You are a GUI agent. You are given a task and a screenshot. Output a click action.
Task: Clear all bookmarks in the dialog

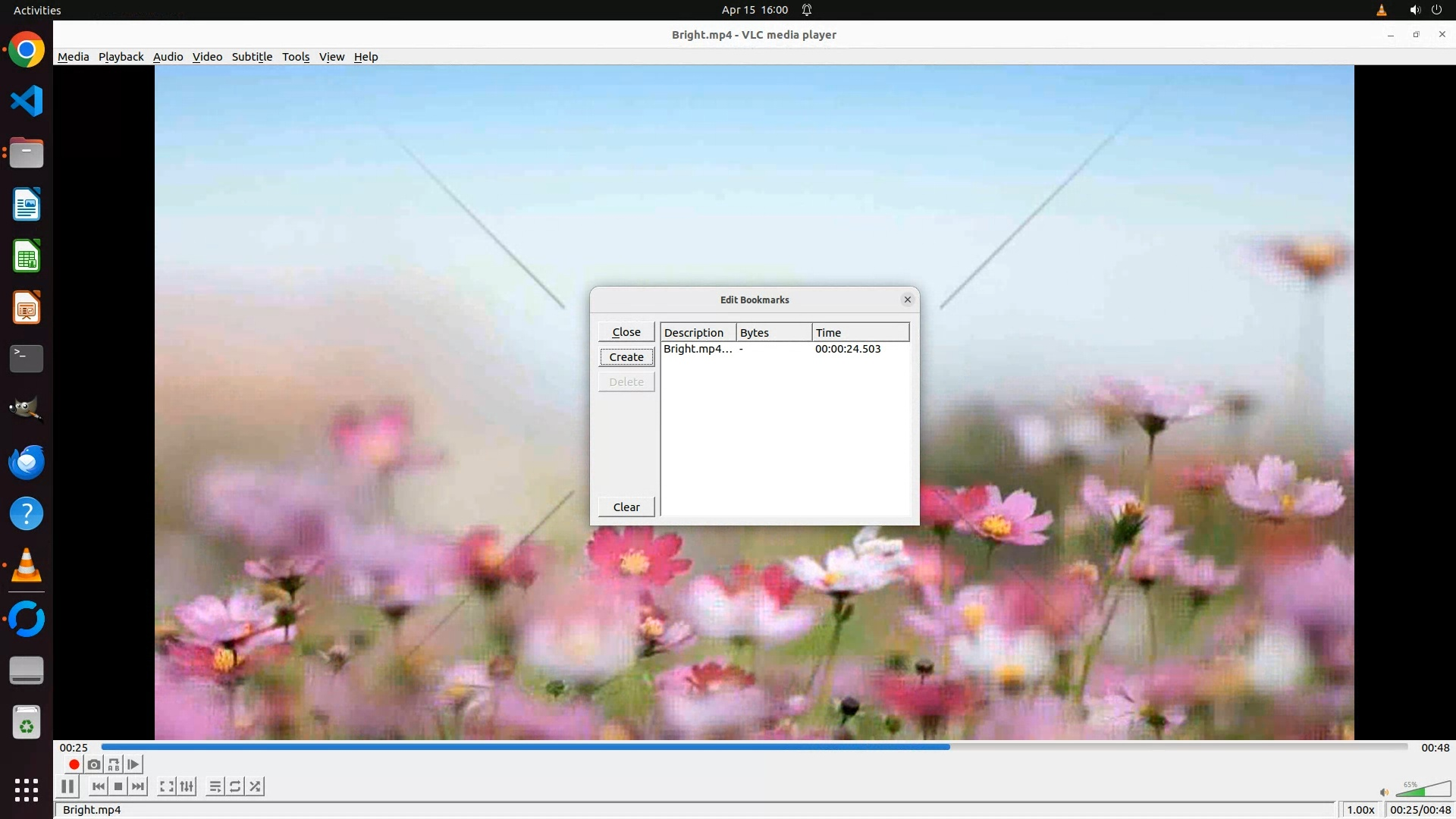pyautogui.click(x=626, y=507)
